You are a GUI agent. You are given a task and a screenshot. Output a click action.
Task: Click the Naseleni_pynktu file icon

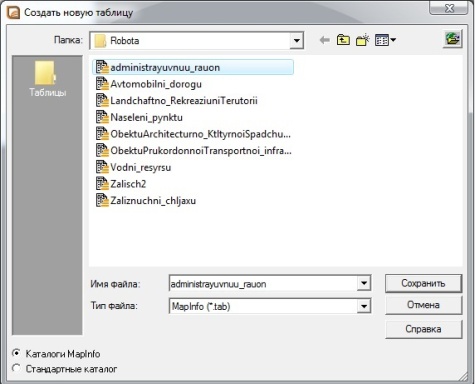coord(102,117)
